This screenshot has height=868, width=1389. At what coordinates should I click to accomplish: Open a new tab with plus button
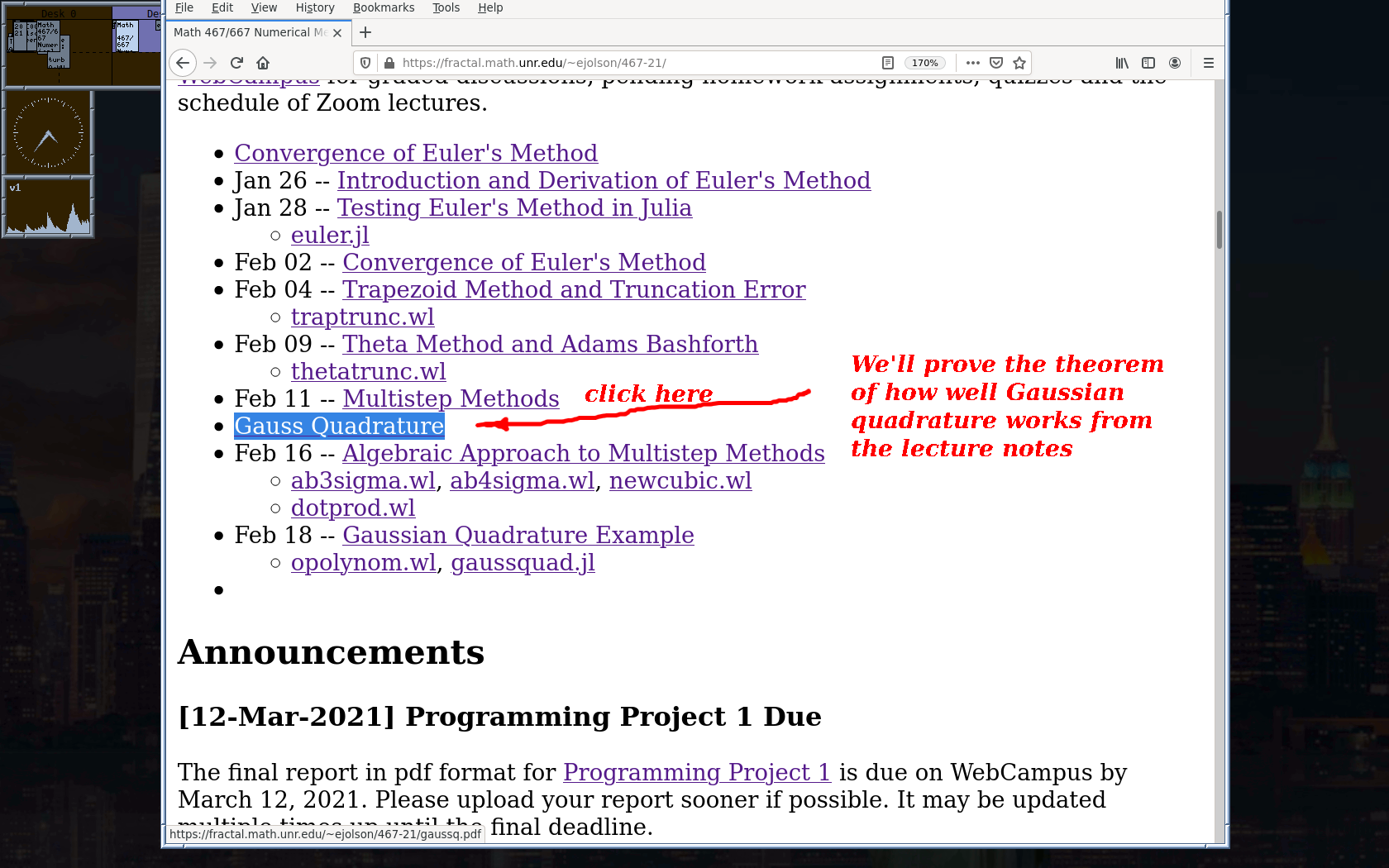(x=365, y=32)
